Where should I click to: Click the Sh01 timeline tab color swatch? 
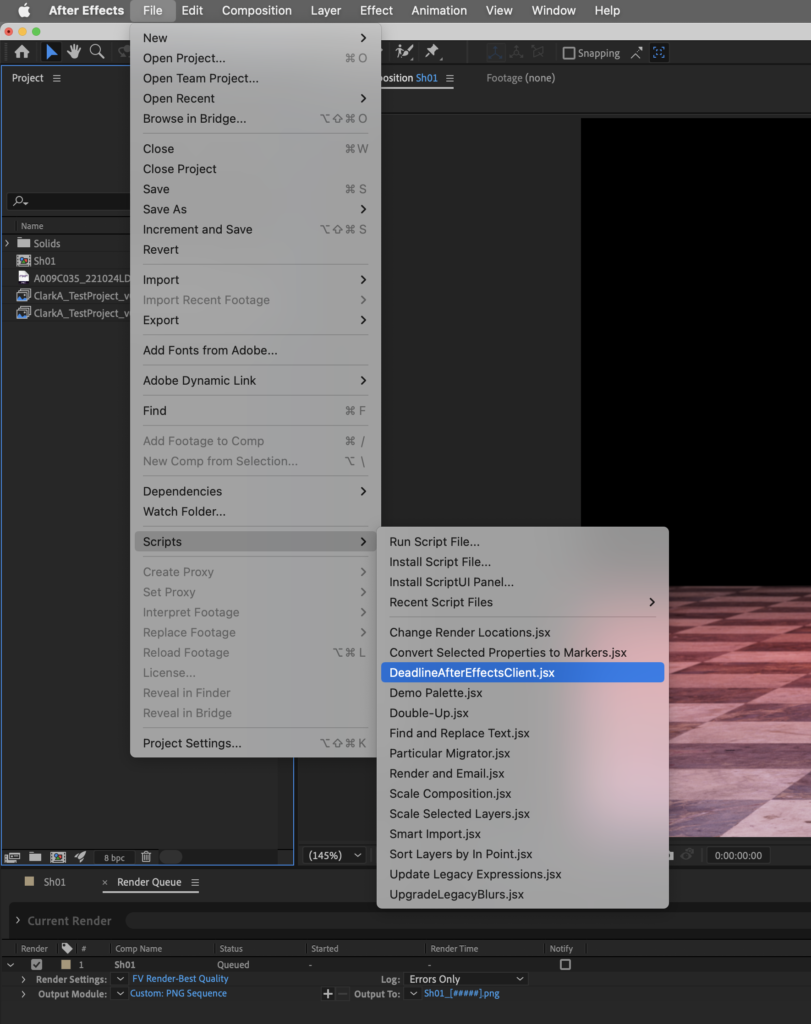point(29,882)
